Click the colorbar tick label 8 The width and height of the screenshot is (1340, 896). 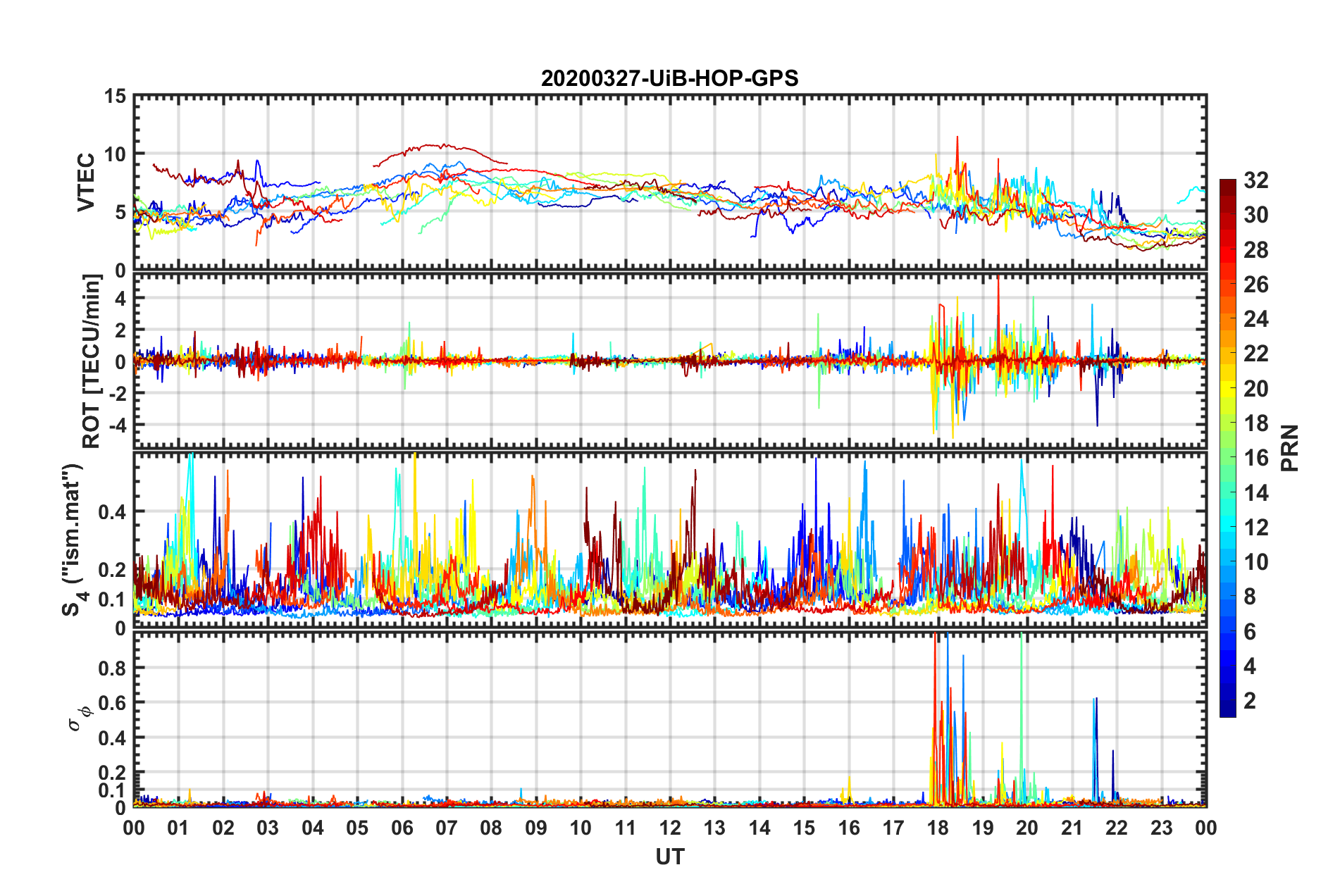pyautogui.click(x=1250, y=597)
